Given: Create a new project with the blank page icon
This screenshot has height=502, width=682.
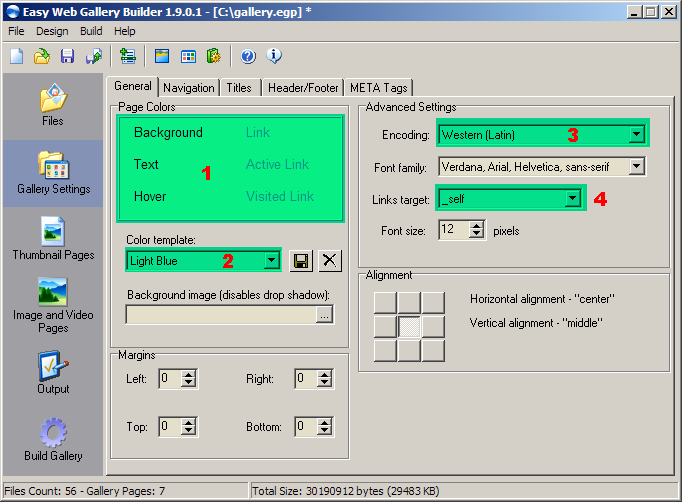Looking at the screenshot, I should click(x=17, y=56).
